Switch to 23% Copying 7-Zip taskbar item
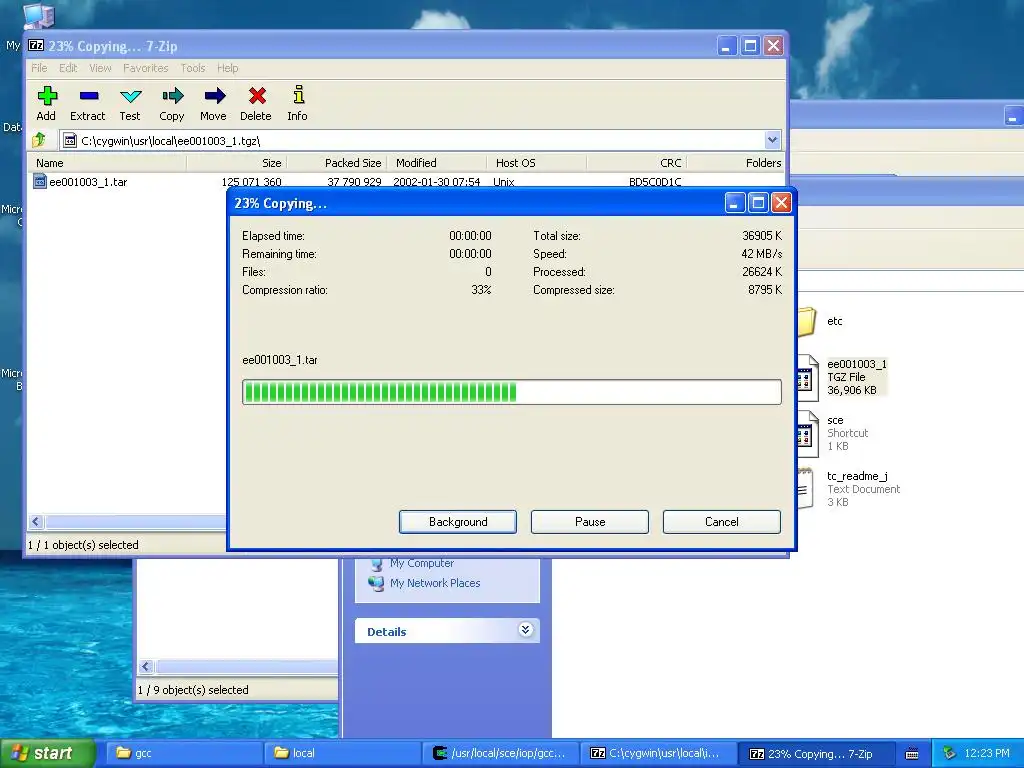 tap(816, 753)
